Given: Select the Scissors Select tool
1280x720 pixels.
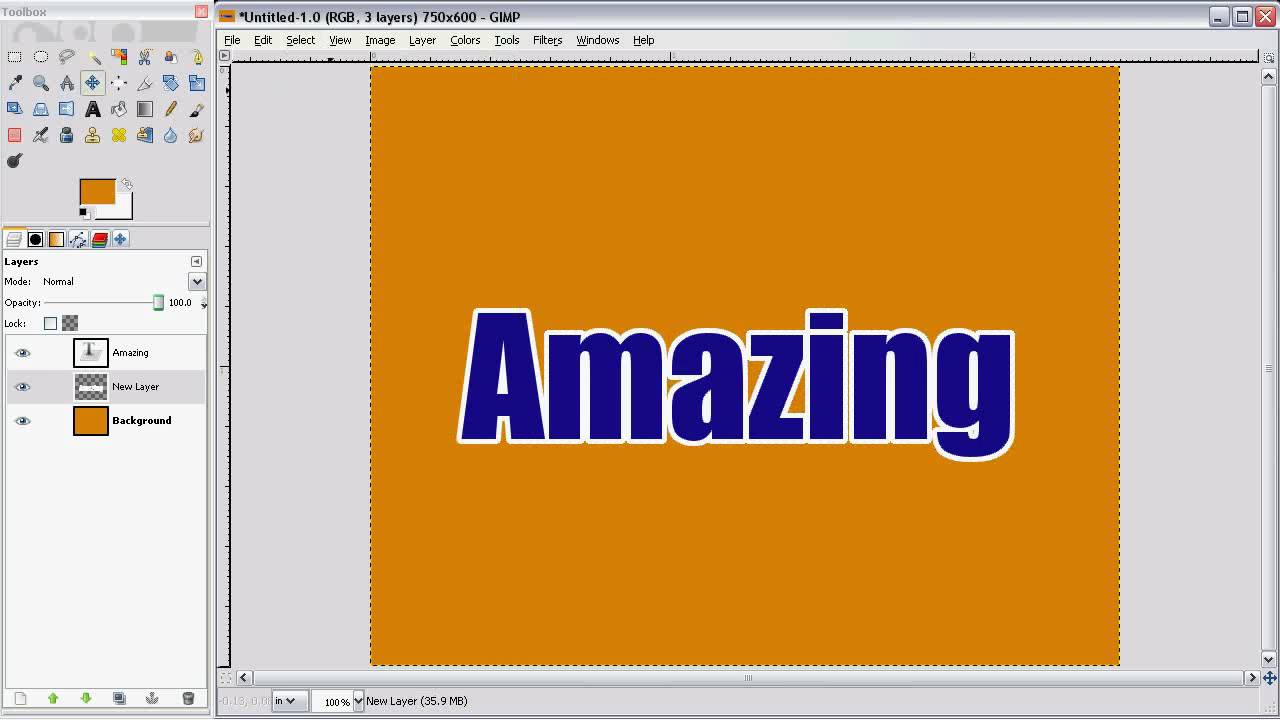Looking at the screenshot, I should pos(145,57).
